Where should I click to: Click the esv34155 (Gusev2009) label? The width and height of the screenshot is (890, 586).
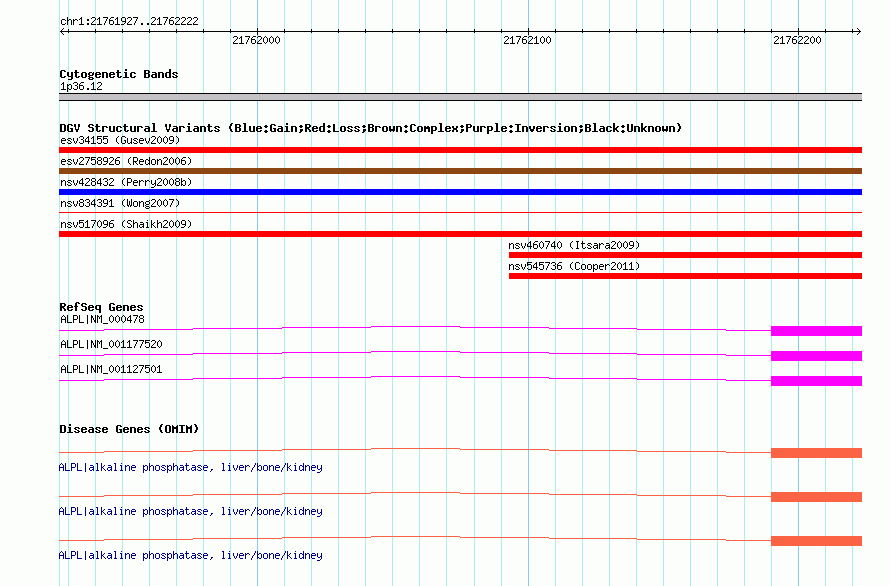coord(120,140)
